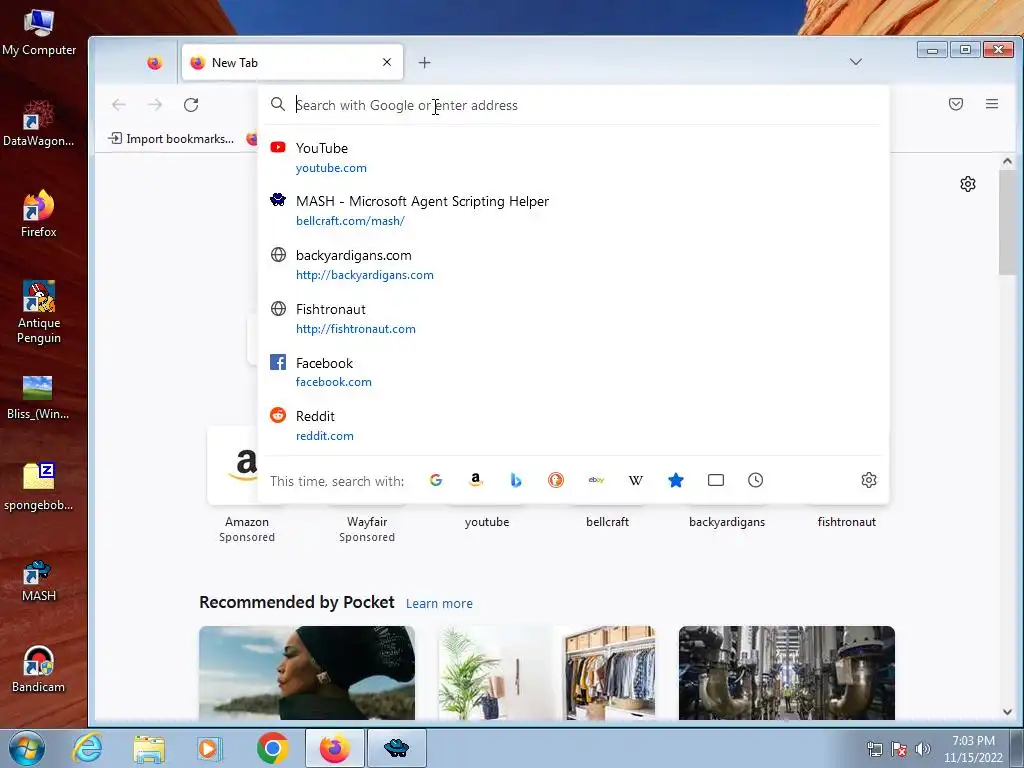Open the fishtronaut top site shortcut

pyautogui.click(x=846, y=522)
